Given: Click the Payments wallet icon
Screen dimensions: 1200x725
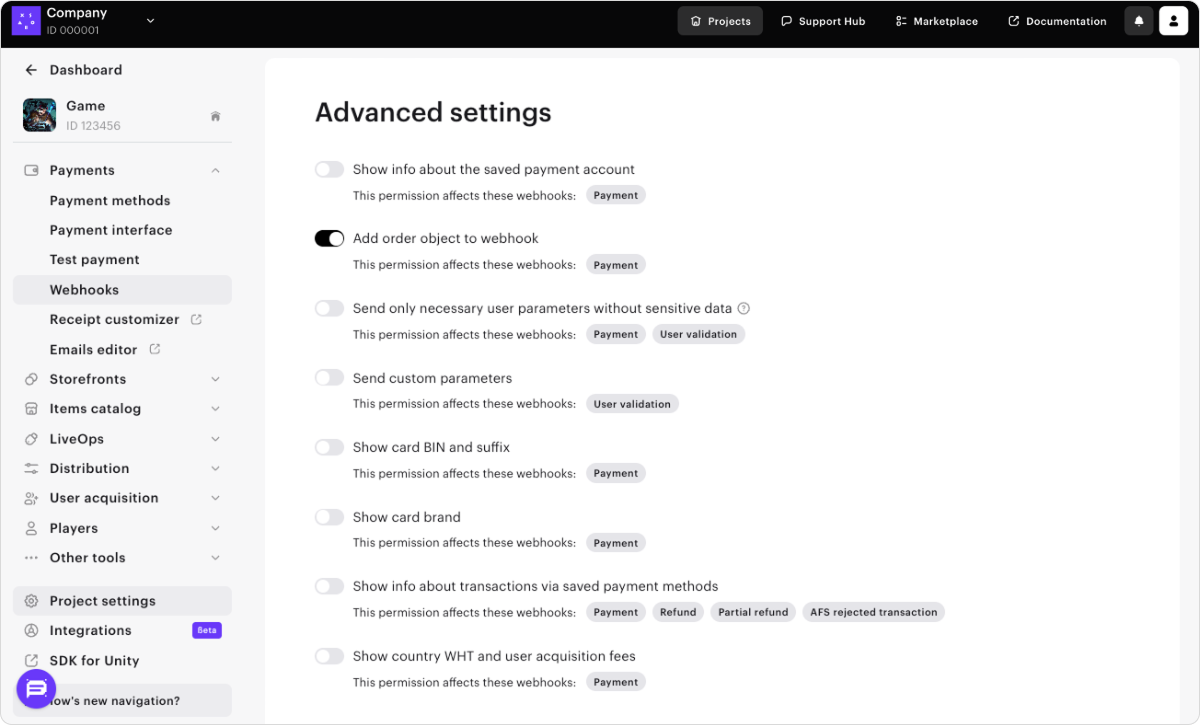Looking at the screenshot, I should pyautogui.click(x=31, y=171).
